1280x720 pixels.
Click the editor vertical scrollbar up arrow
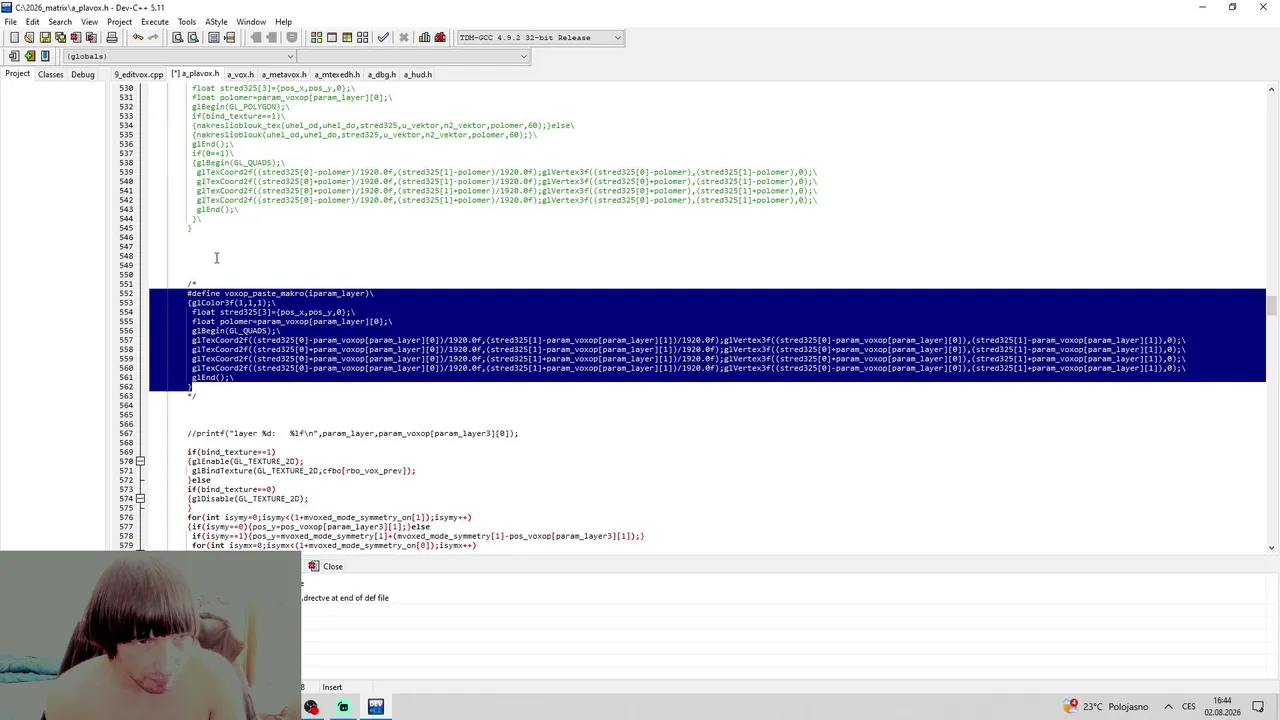(1272, 90)
